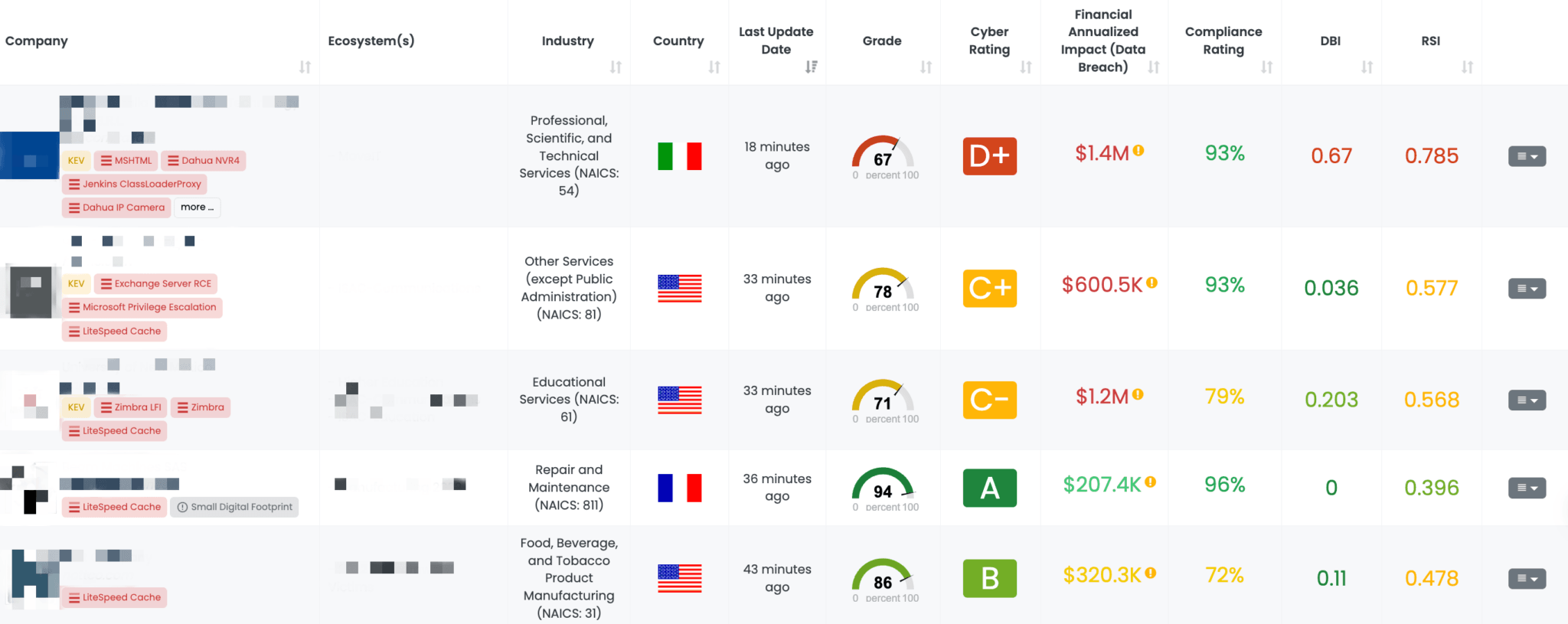
Task: Select the Exchange Server RCE tag
Action: tap(156, 283)
